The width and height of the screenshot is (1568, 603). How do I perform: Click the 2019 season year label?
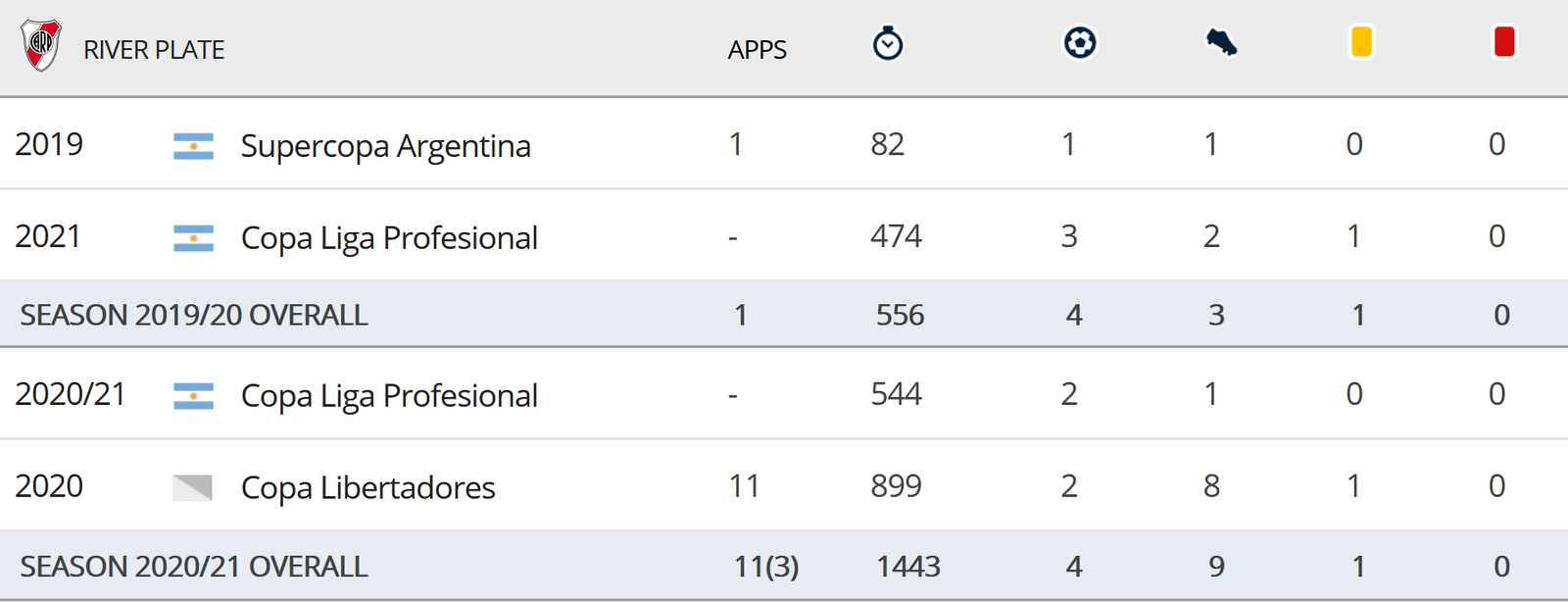pyautogui.click(x=49, y=144)
